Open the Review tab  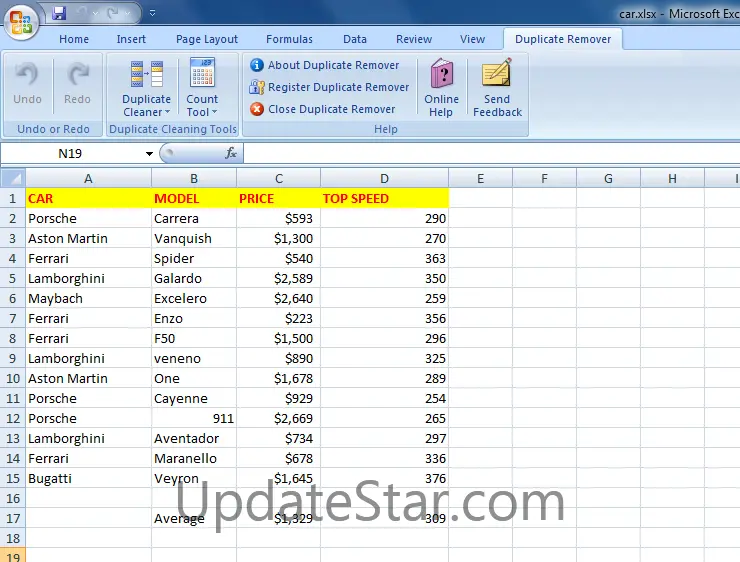coord(414,39)
